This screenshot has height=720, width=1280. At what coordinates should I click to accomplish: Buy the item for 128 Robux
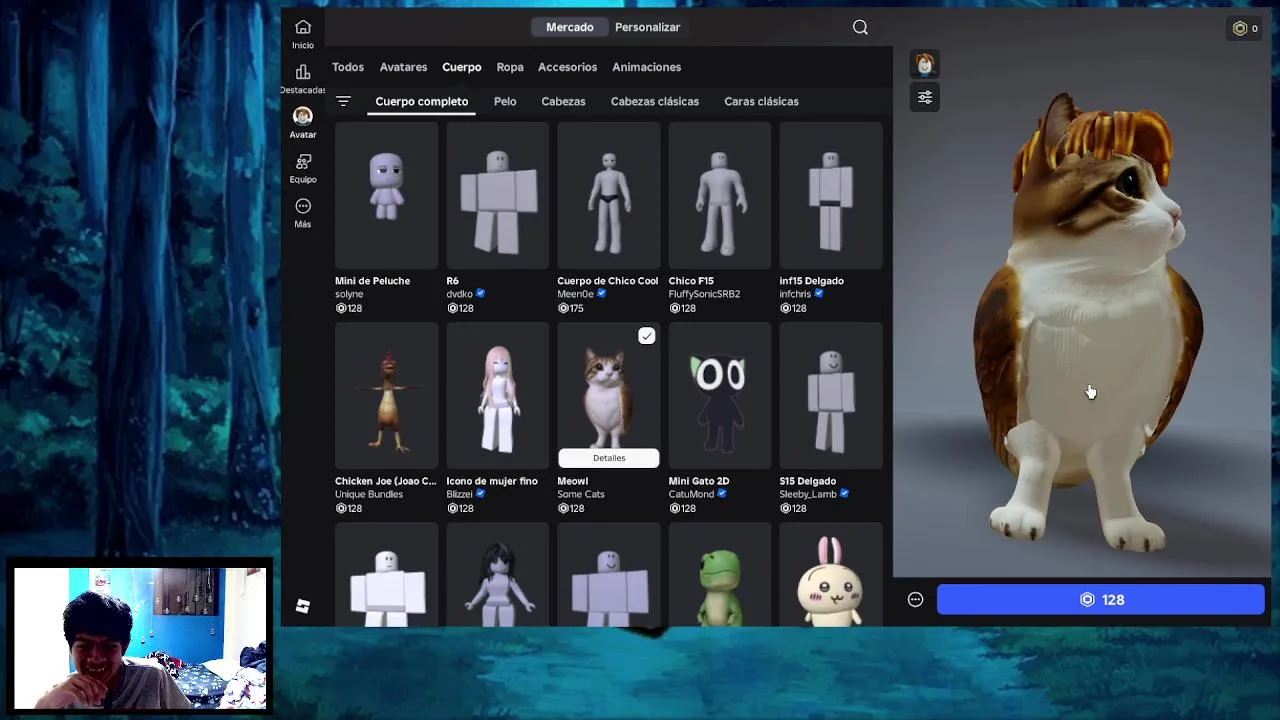[1101, 599]
